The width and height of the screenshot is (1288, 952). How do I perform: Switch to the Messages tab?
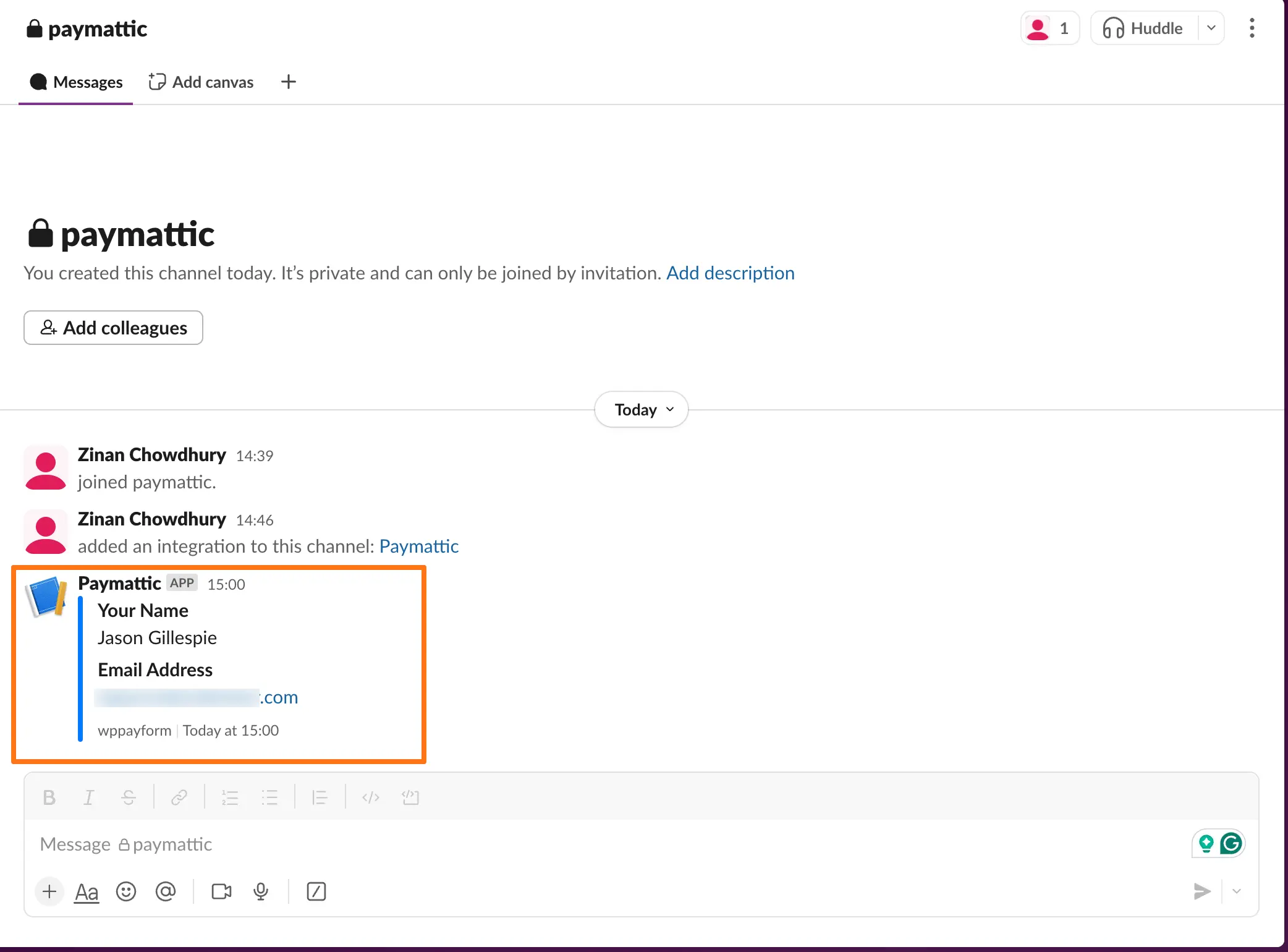coord(76,82)
